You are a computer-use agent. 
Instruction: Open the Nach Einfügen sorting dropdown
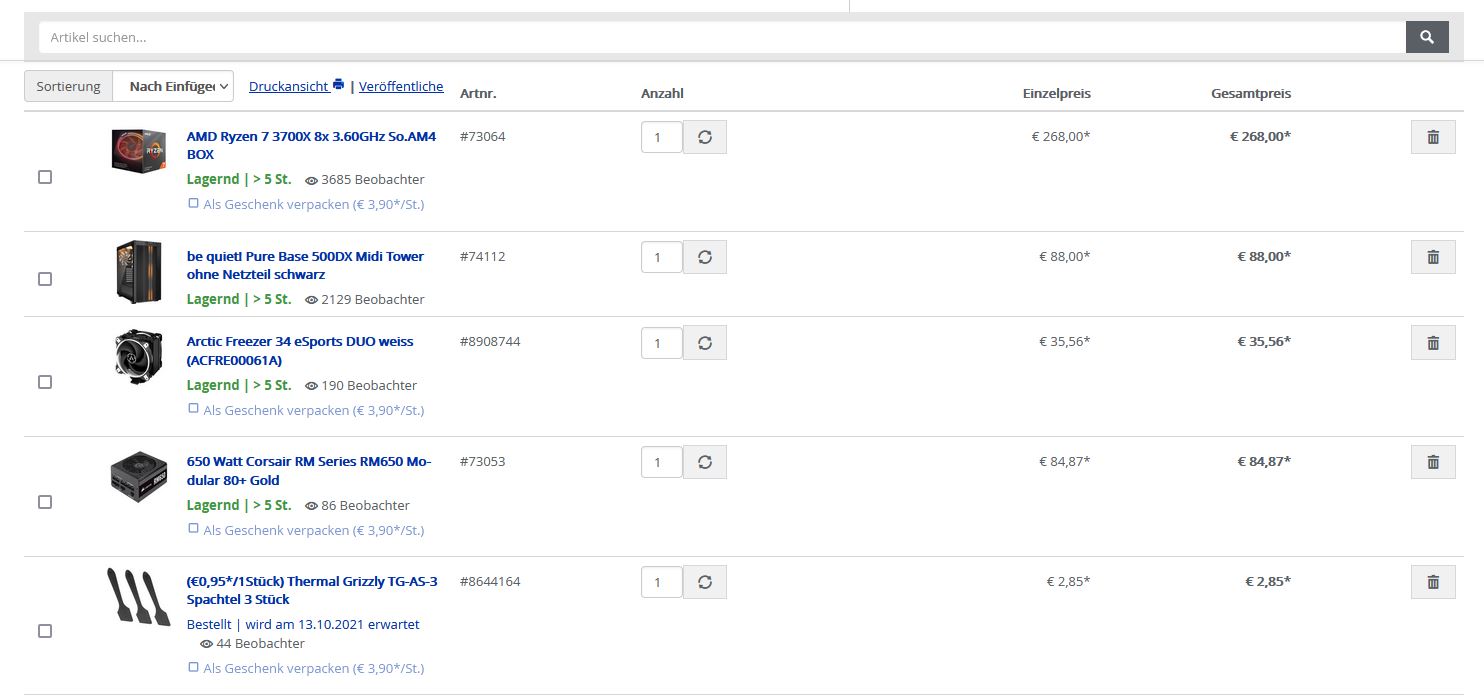[173, 86]
